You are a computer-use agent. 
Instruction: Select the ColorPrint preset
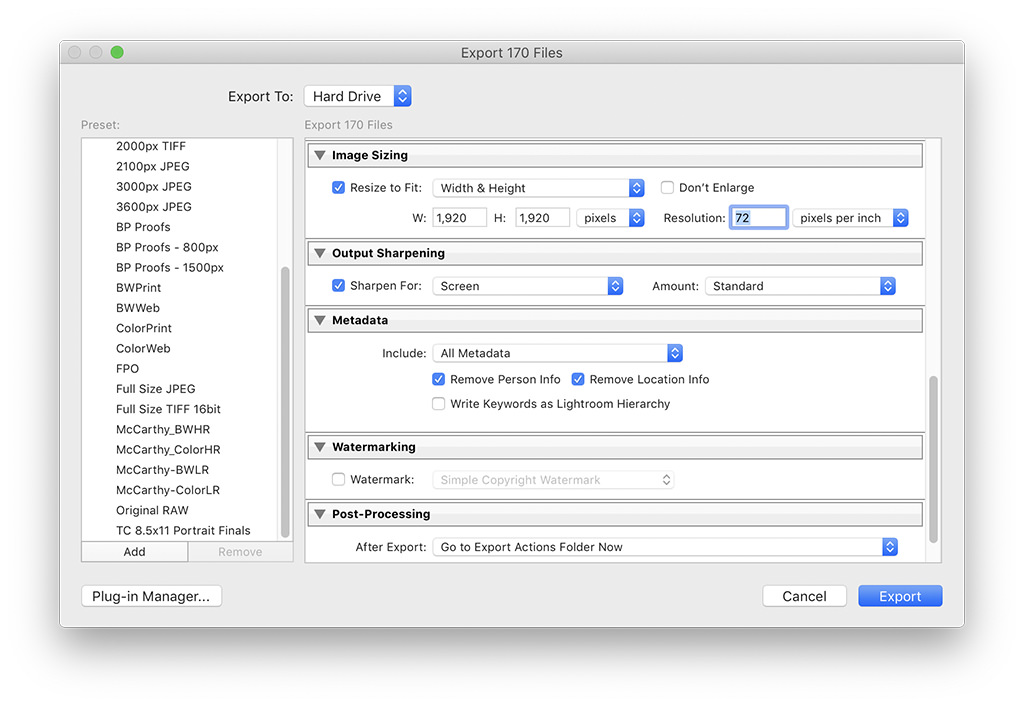coord(144,329)
